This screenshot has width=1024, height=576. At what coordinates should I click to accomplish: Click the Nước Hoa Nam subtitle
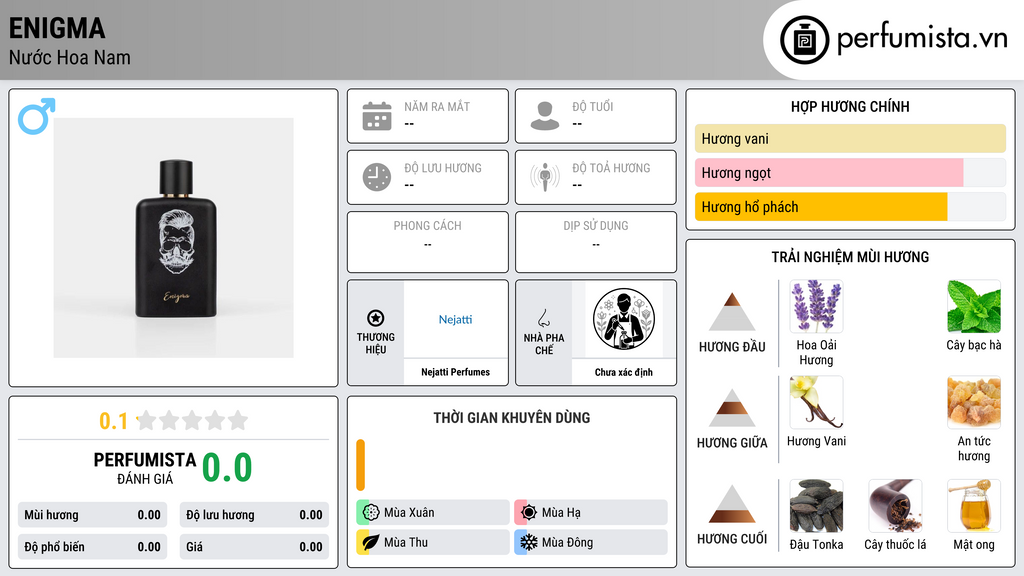[x=70, y=57]
